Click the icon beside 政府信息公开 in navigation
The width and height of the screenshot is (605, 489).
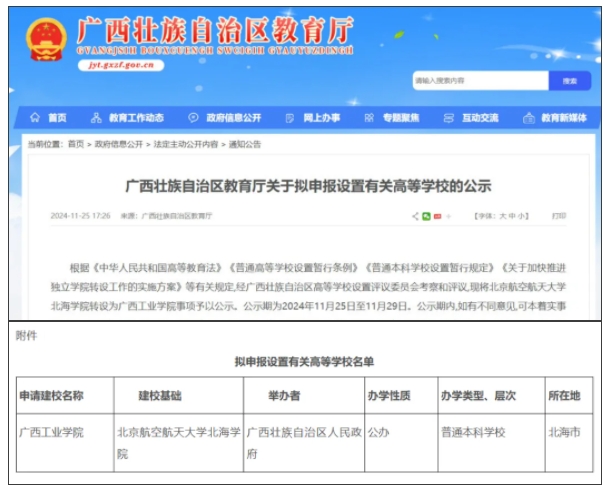click(x=193, y=118)
